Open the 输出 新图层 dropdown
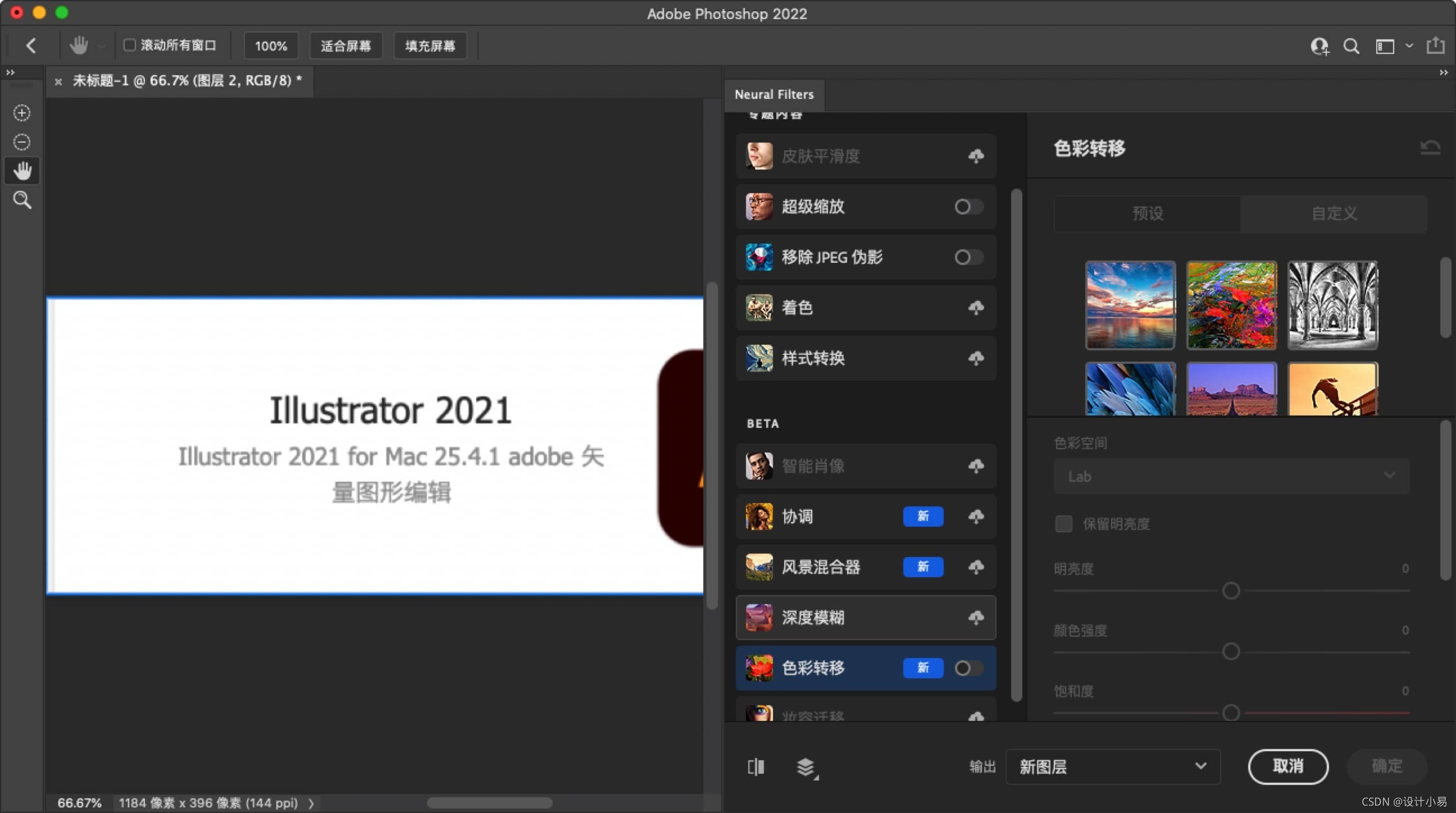The width and height of the screenshot is (1456, 813). [1113, 766]
